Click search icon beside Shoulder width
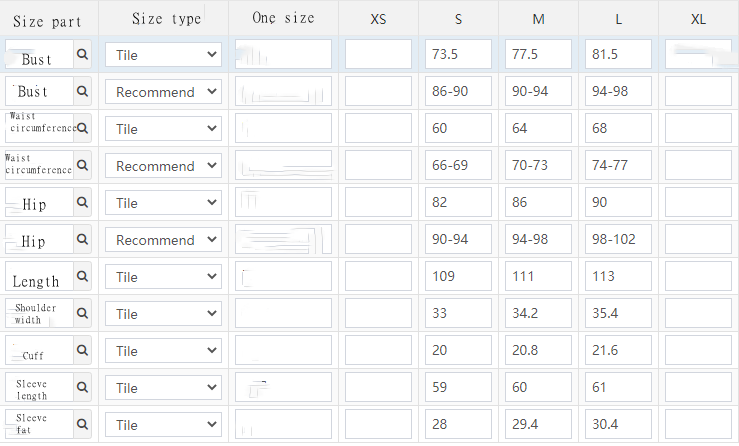 pos(82,314)
